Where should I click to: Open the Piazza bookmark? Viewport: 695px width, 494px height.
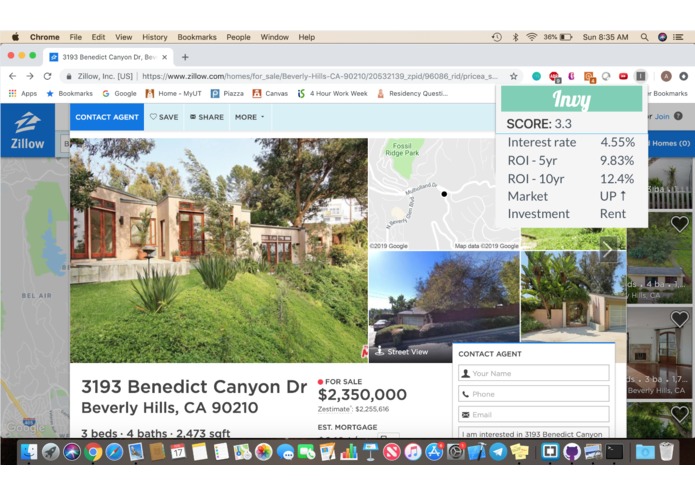[x=227, y=93]
